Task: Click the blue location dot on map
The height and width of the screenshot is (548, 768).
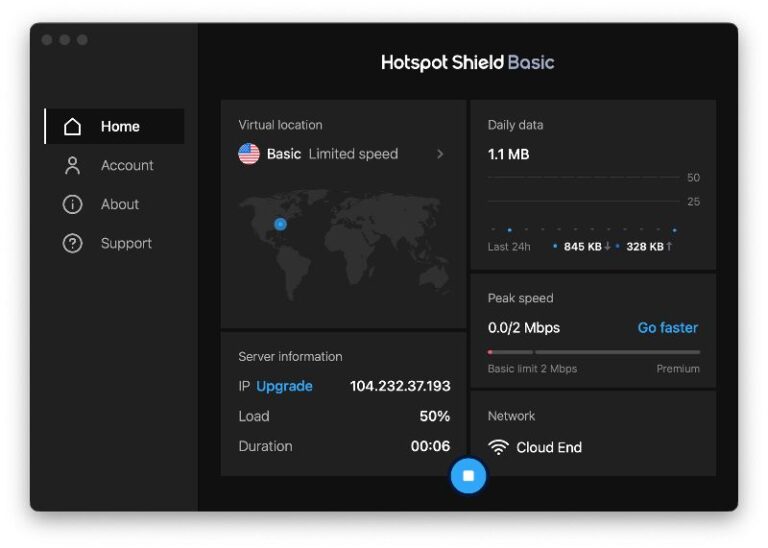Action: click(280, 224)
